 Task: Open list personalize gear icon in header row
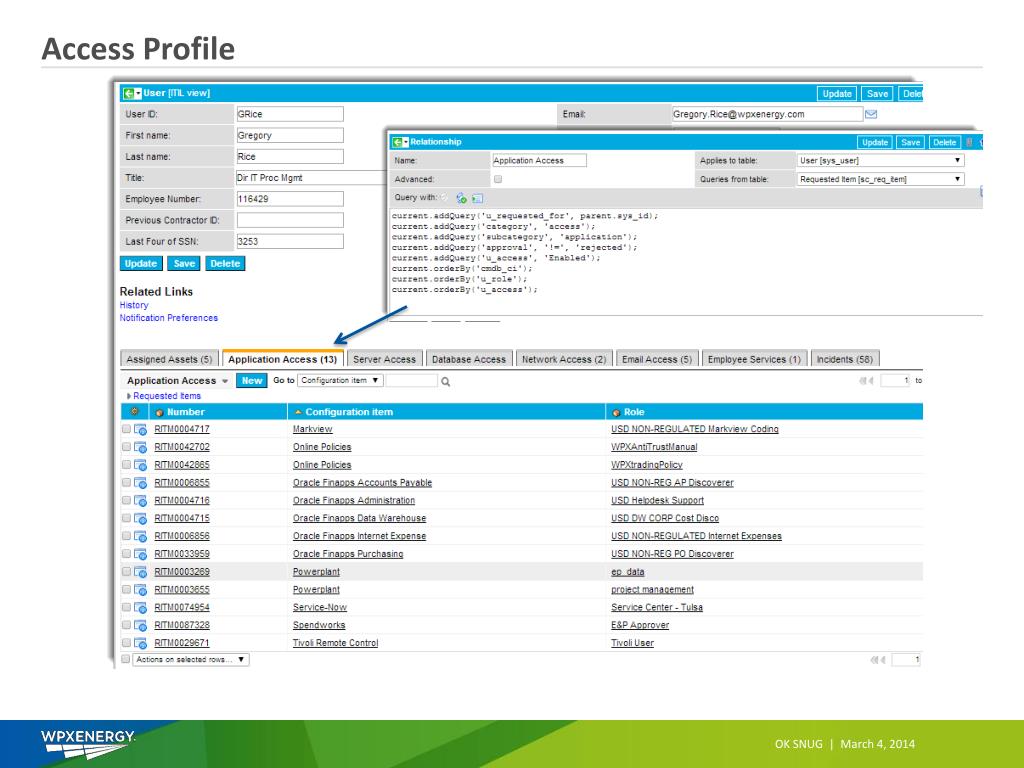coord(135,411)
